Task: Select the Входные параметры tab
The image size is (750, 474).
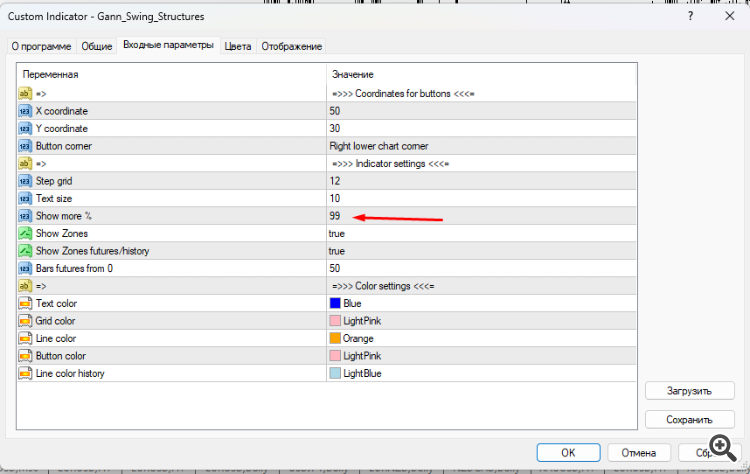Action: 168,45
